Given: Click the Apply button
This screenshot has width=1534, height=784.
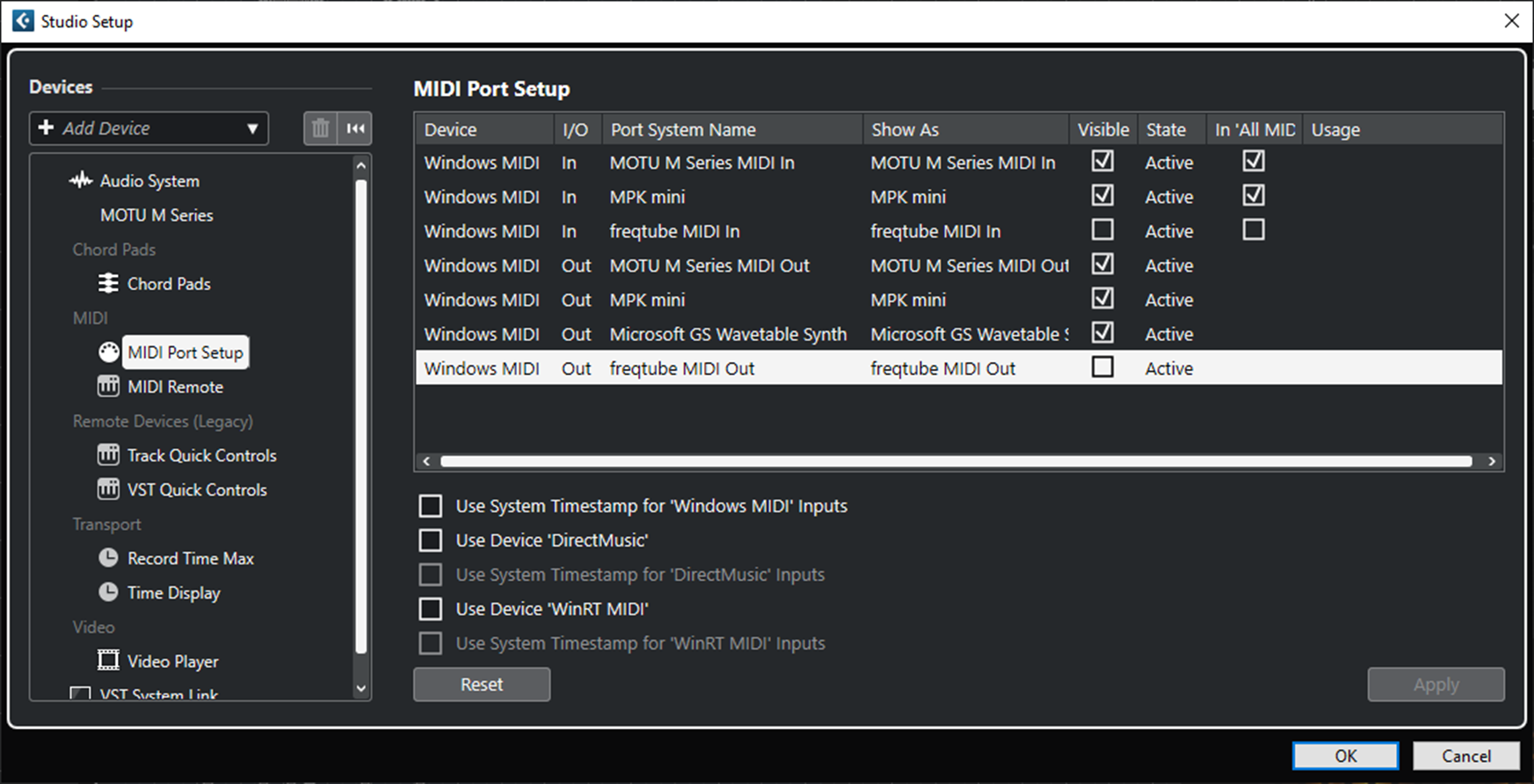Looking at the screenshot, I should pyautogui.click(x=1436, y=684).
